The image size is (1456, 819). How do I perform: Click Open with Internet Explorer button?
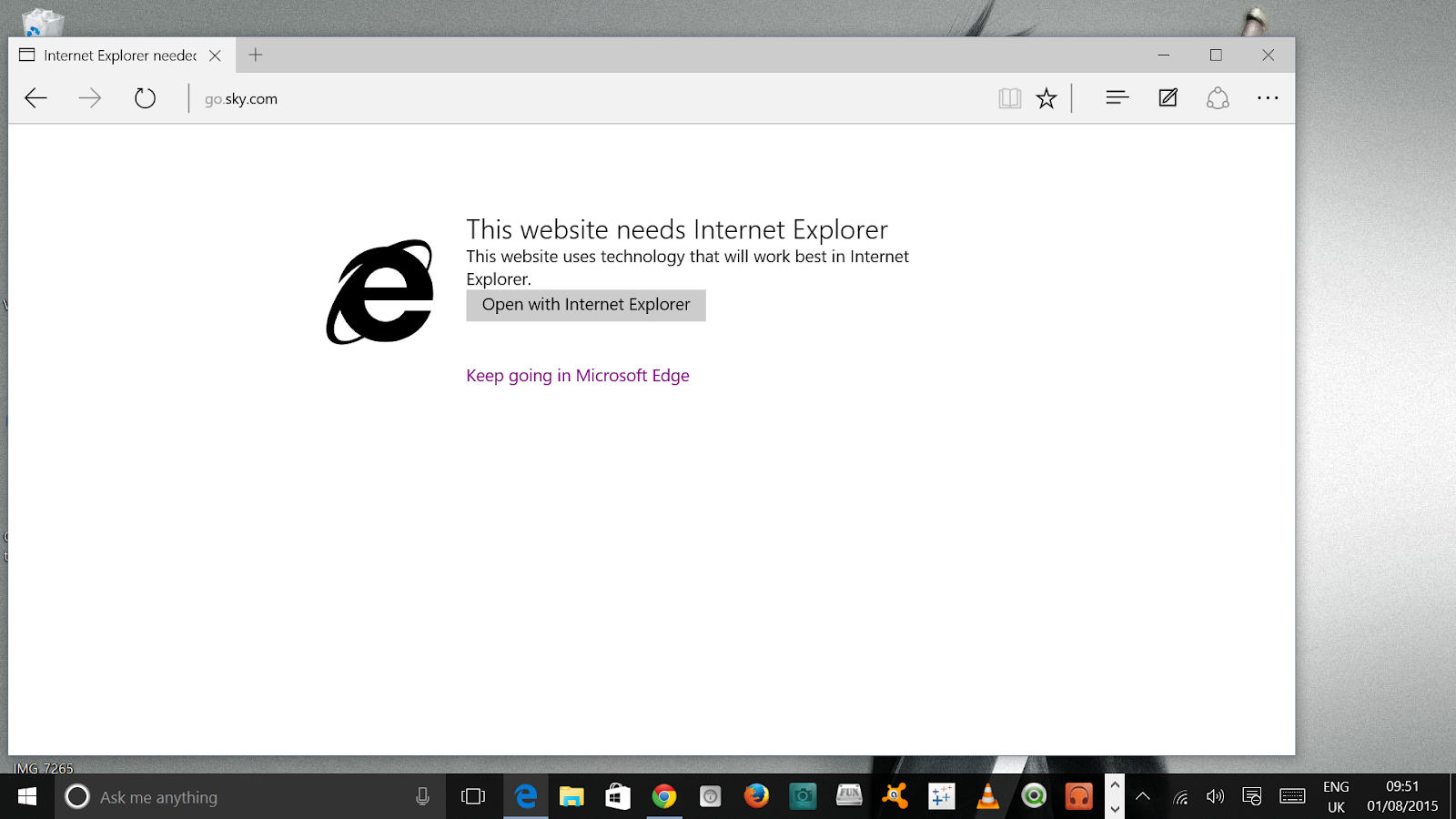(x=586, y=305)
